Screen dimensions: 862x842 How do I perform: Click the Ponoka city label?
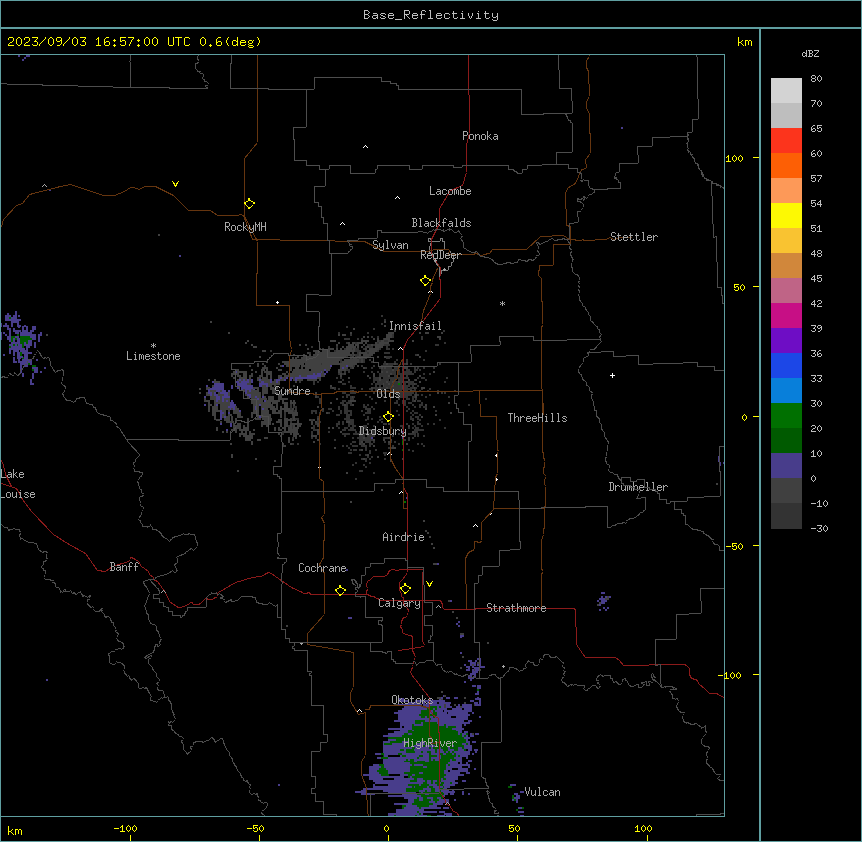480,136
